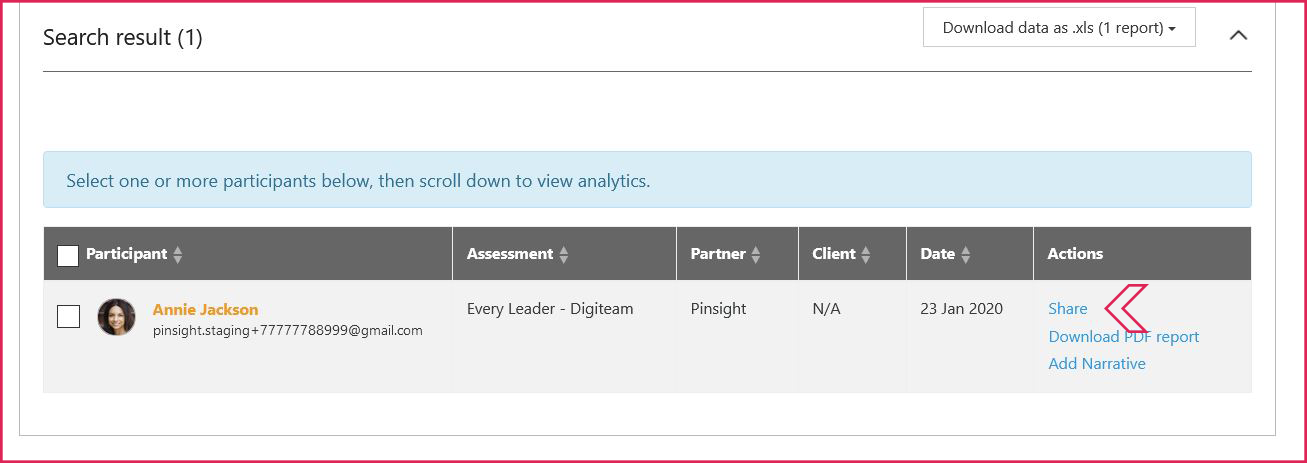Click the Search result (1) heading
This screenshot has width=1307, height=463.
(123, 38)
